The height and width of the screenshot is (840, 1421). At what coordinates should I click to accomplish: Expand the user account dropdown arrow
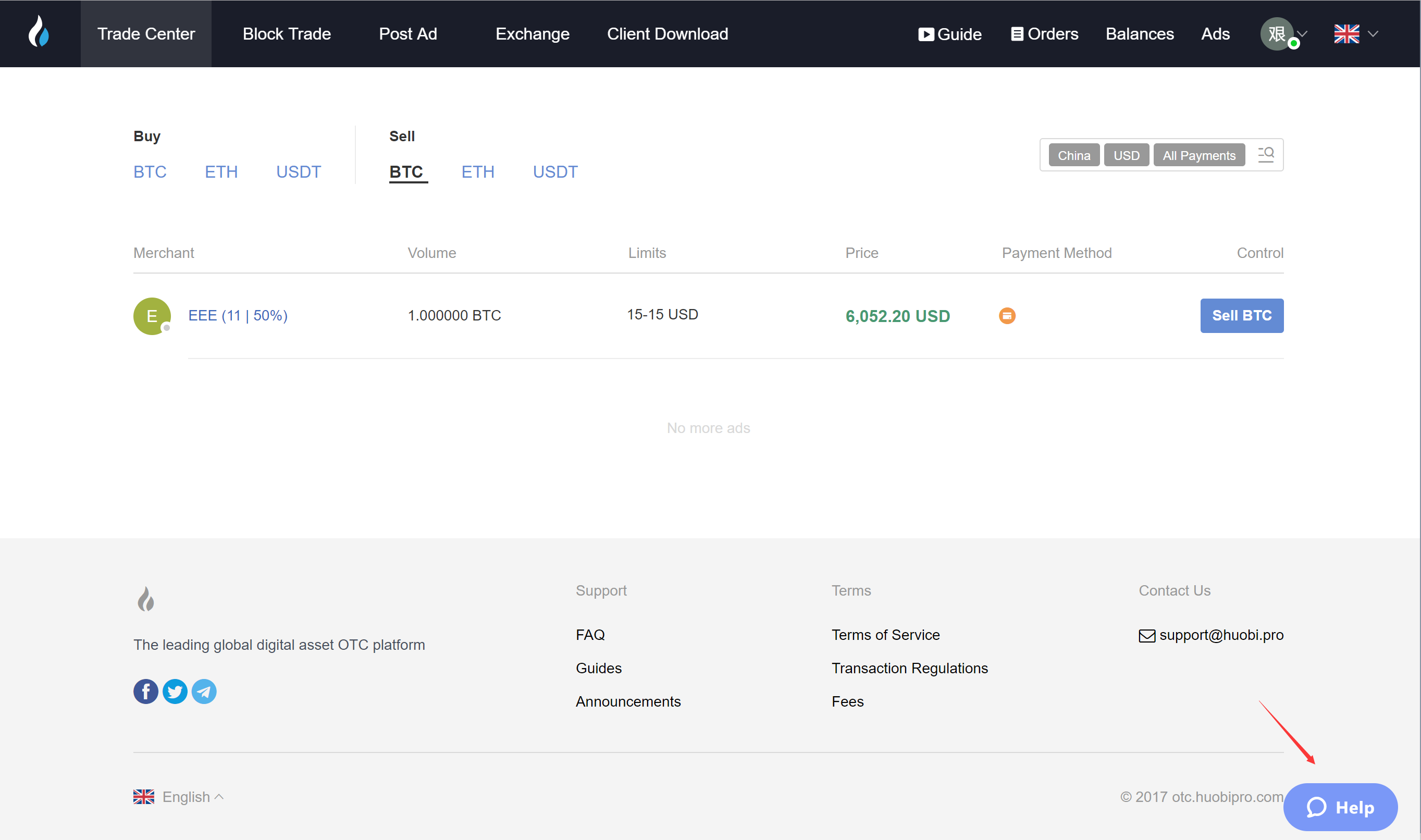1302,34
